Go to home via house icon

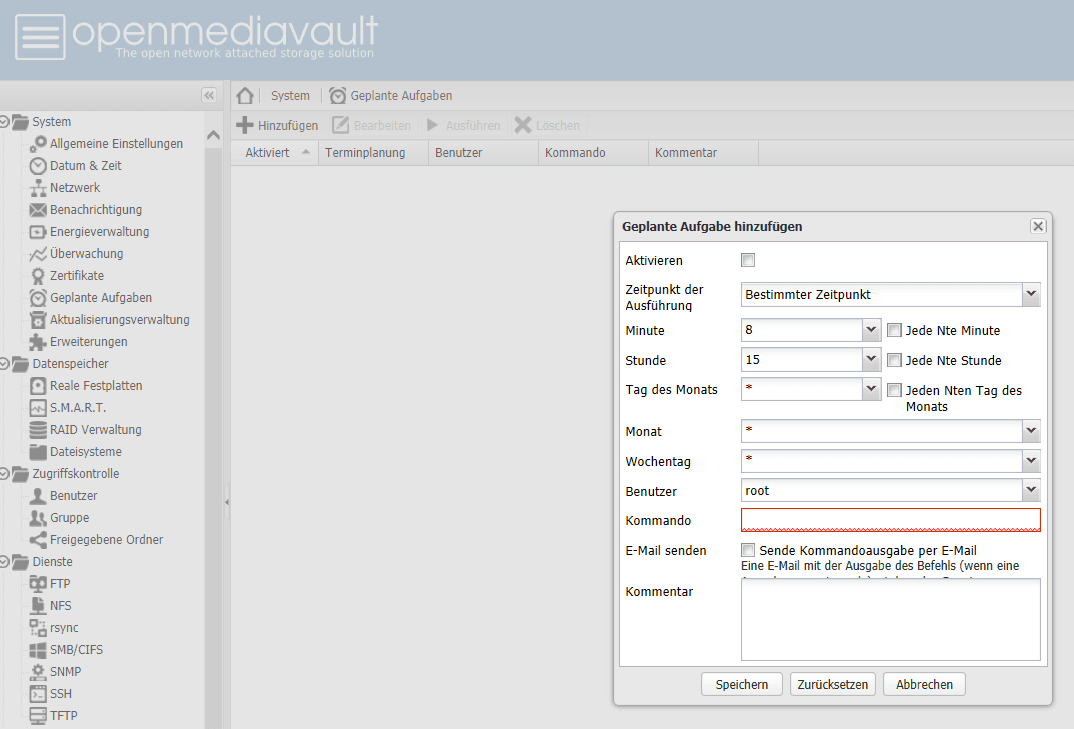pyautogui.click(x=245, y=95)
